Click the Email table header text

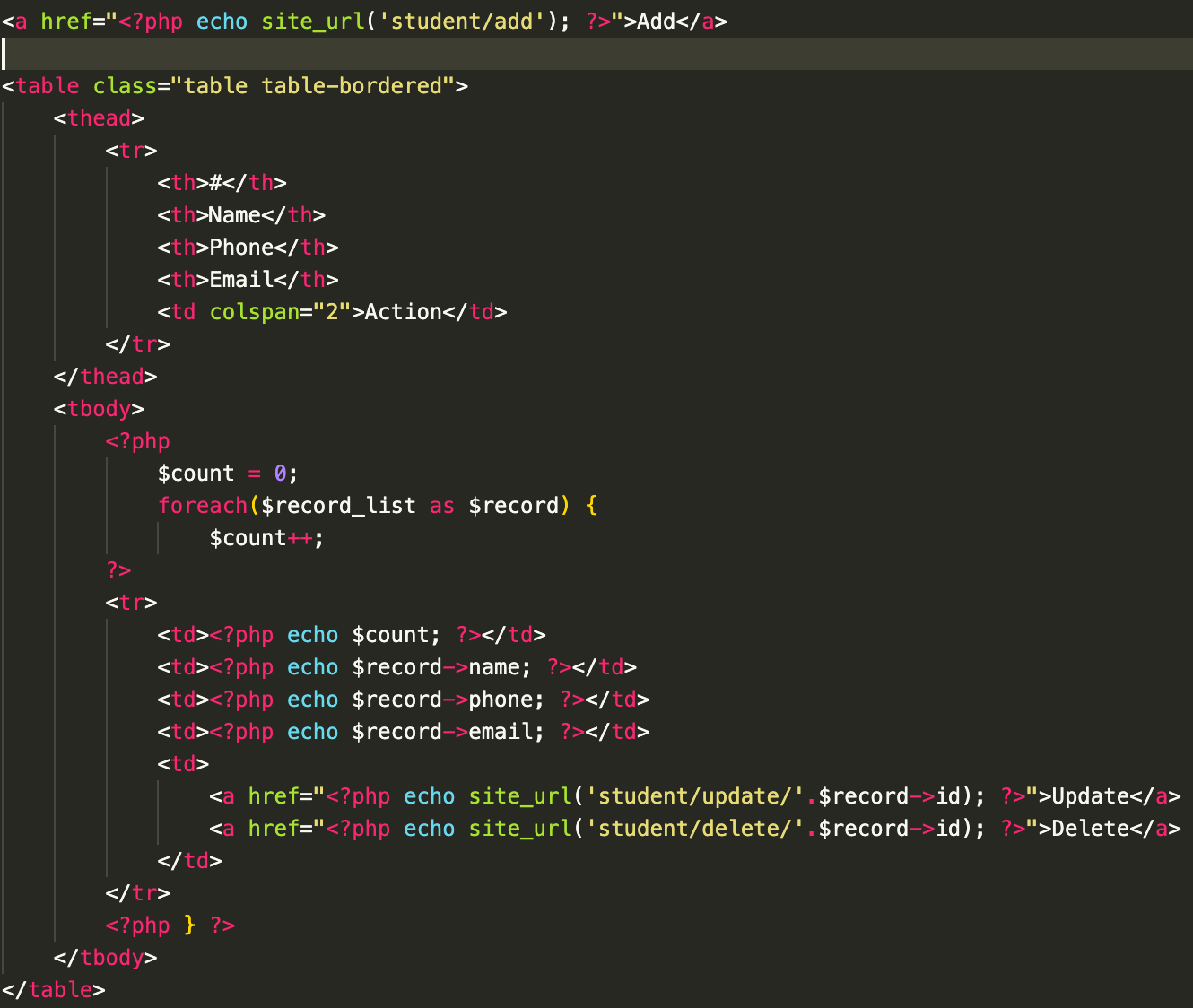pos(239,279)
